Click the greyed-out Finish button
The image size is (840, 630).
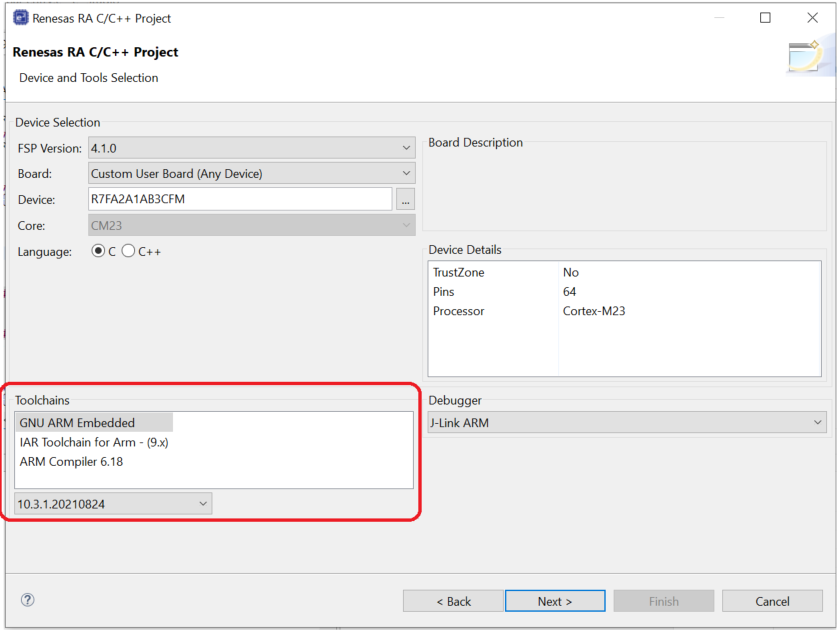[664, 601]
